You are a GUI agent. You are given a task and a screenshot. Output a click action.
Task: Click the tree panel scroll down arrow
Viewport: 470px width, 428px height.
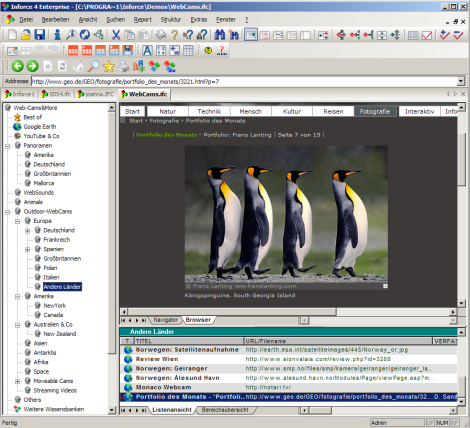112,410
